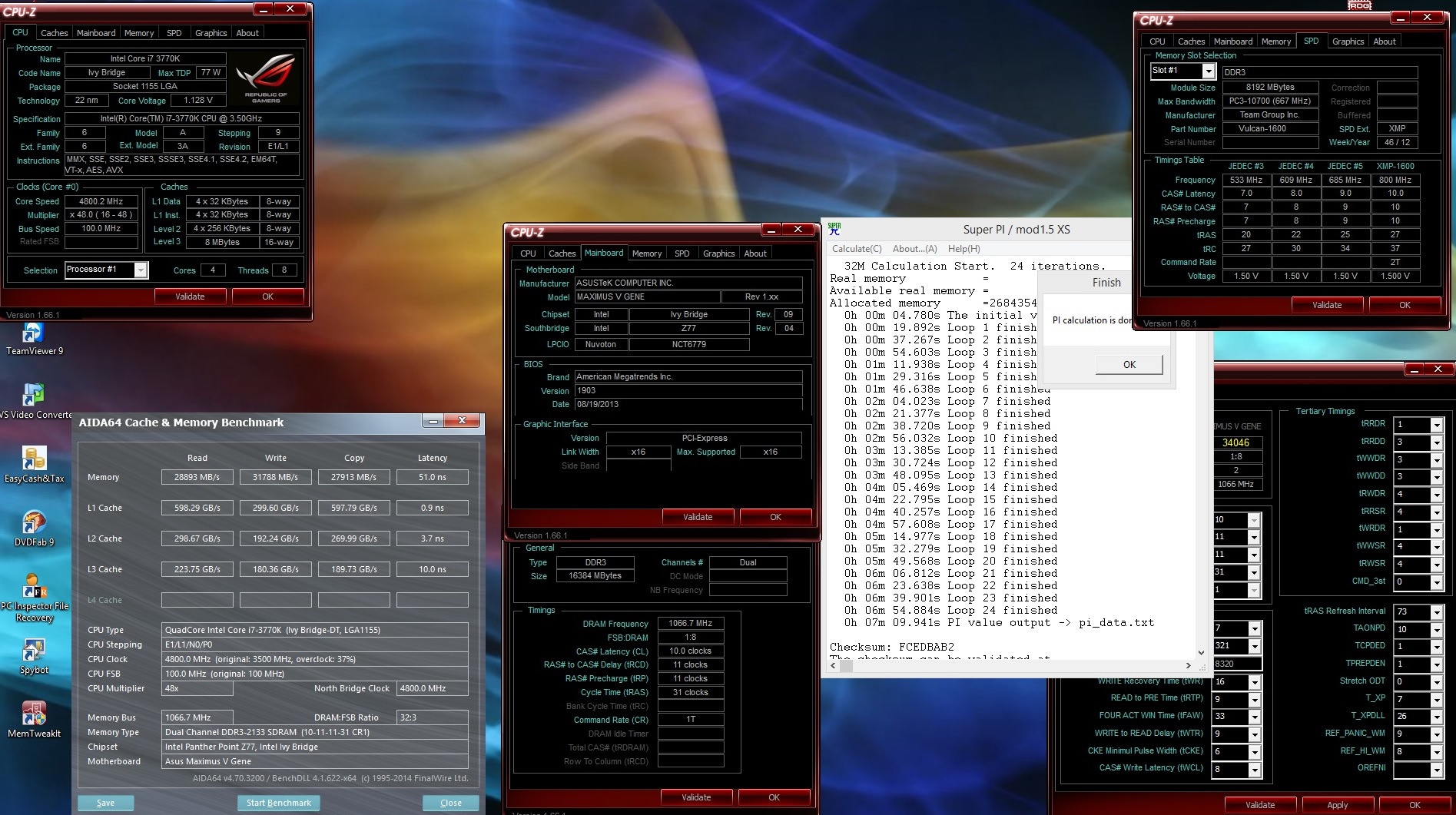The image size is (1456, 815).
Task: Expand the tRAS Refresh Interval dropdown
Action: tap(1436, 612)
